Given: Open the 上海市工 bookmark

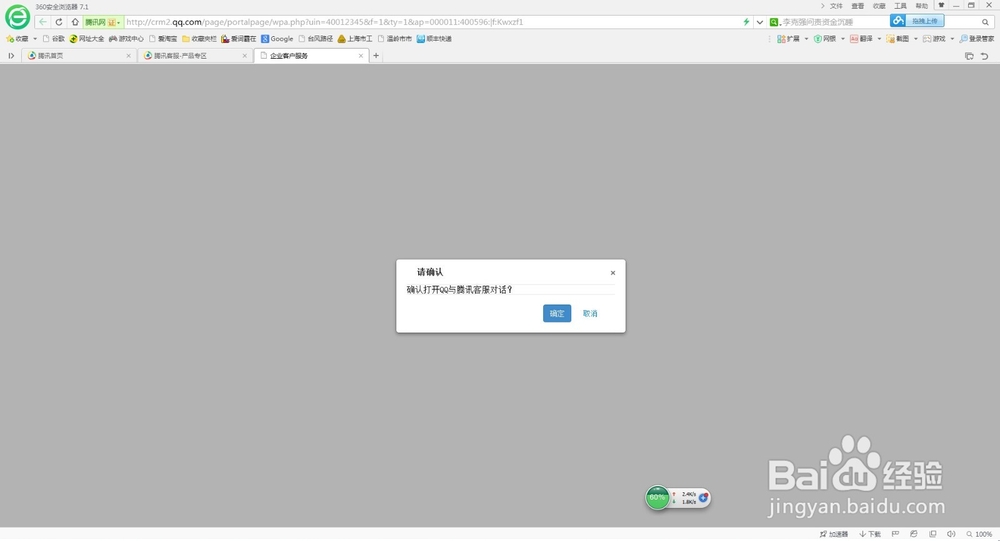Looking at the screenshot, I should (355, 39).
